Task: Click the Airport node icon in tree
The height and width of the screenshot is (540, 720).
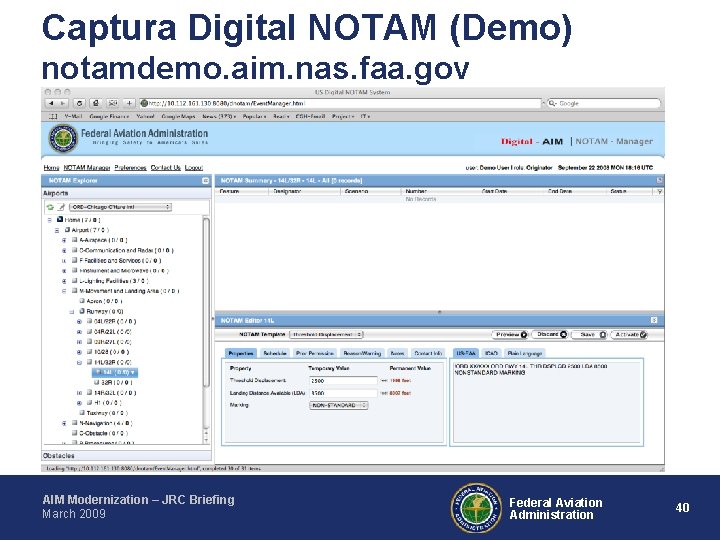Action: pyautogui.click(x=67, y=230)
